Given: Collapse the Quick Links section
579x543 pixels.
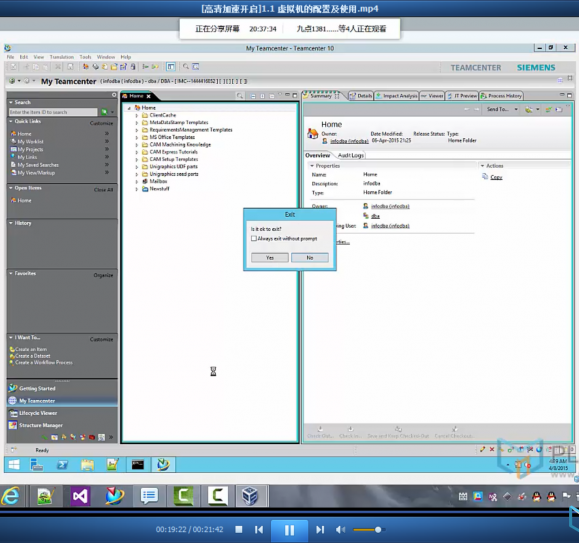Looking at the screenshot, I should click(11, 121).
